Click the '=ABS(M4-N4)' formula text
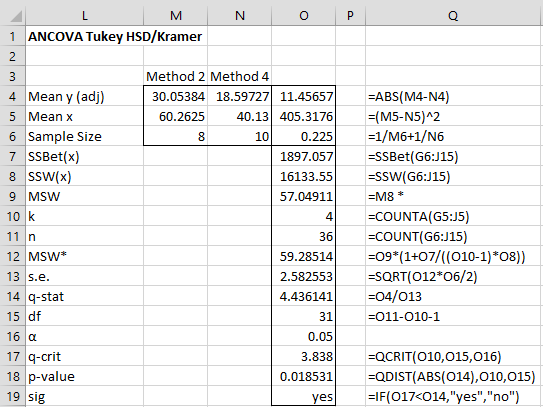Screen dimensions: 543x407 (409, 96)
